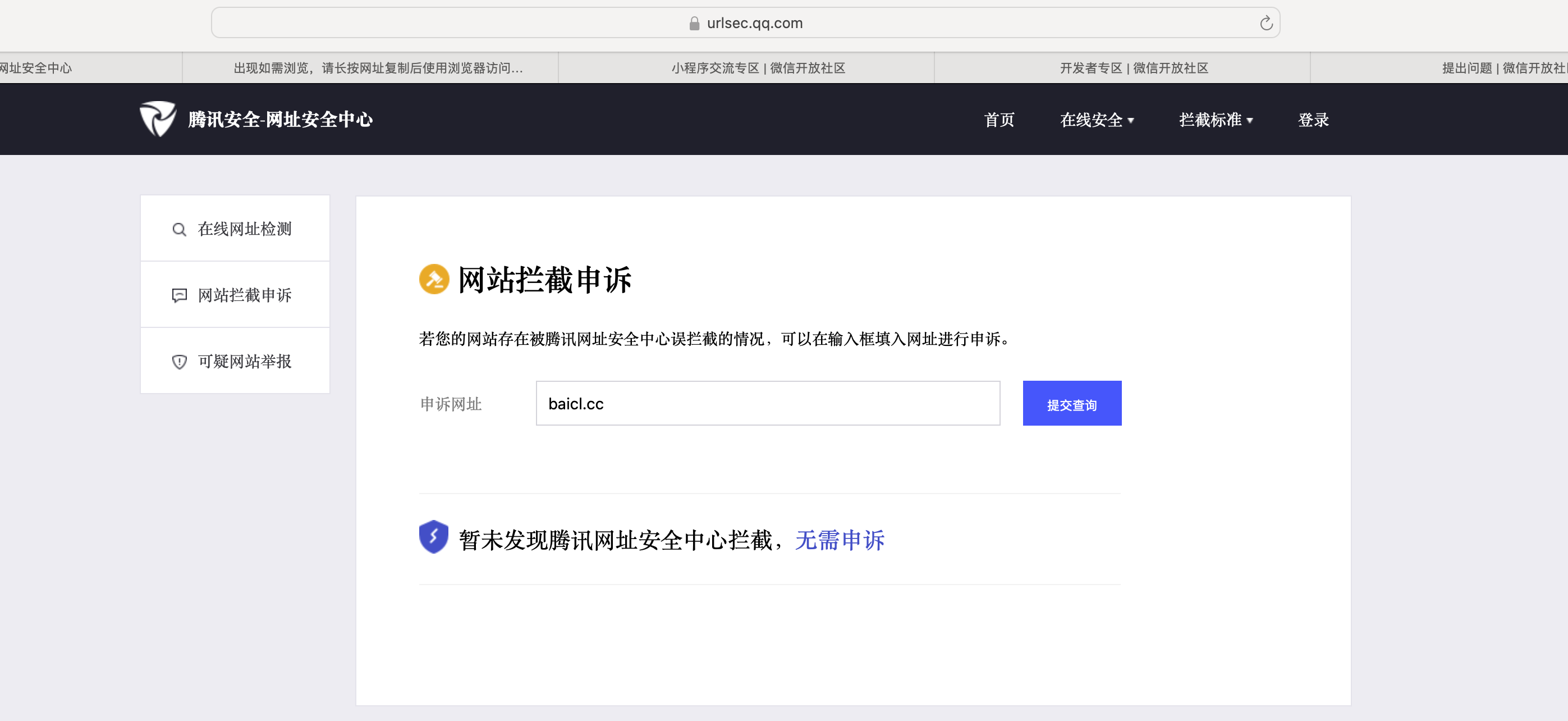
Task: Open the 首页 navigation item
Action: (x=999, y=120)
